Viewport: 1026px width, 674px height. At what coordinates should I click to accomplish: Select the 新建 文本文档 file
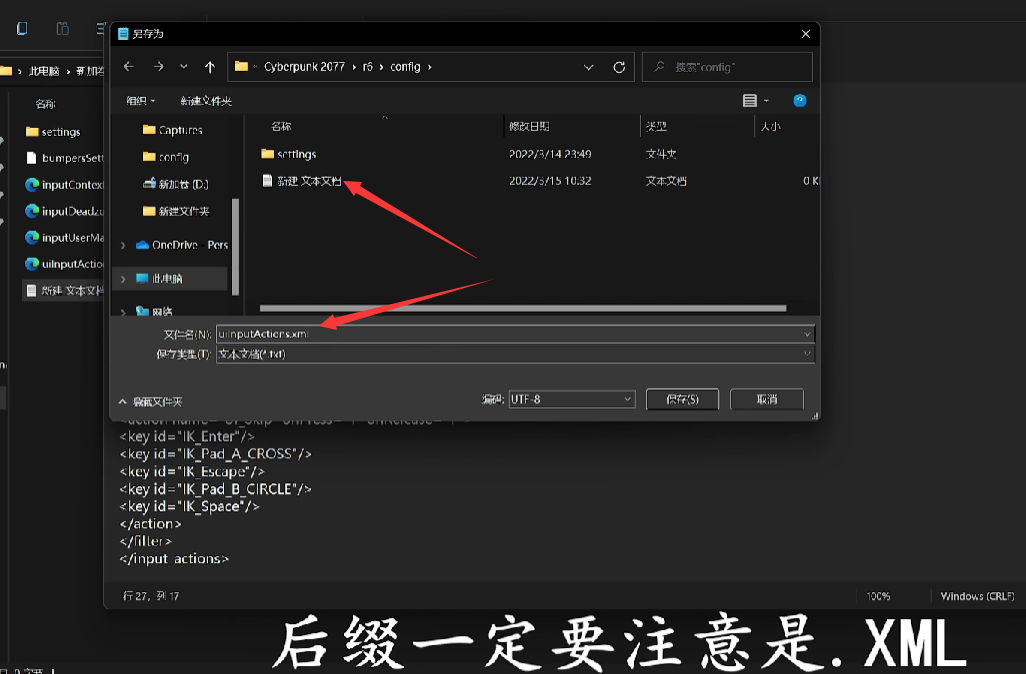(x=308, y=181)
